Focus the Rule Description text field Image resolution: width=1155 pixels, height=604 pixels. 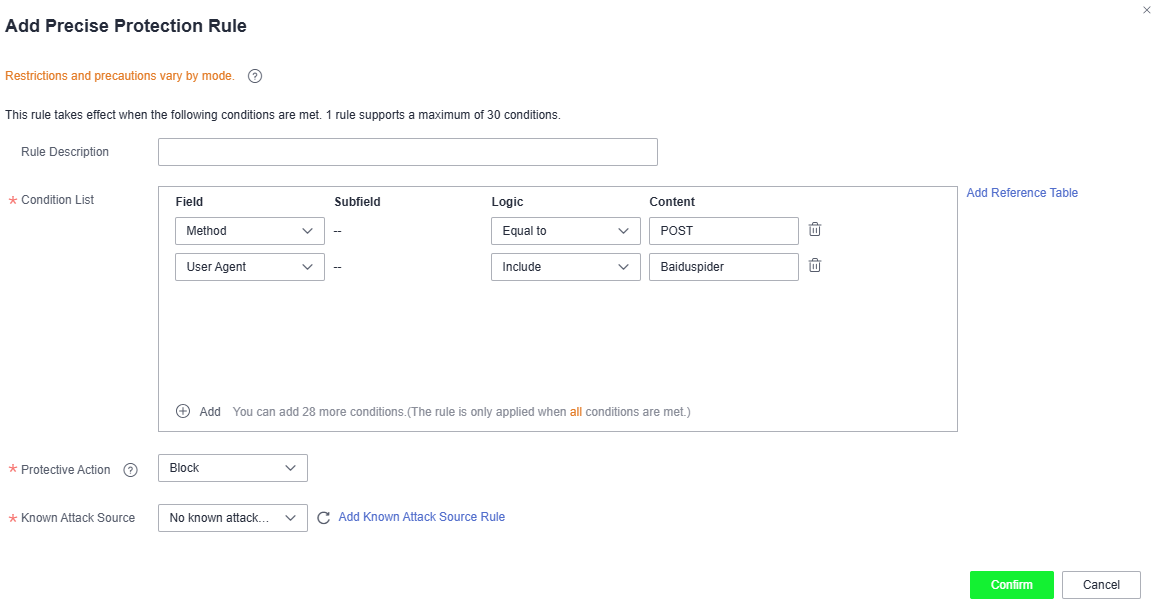(407, 152)
